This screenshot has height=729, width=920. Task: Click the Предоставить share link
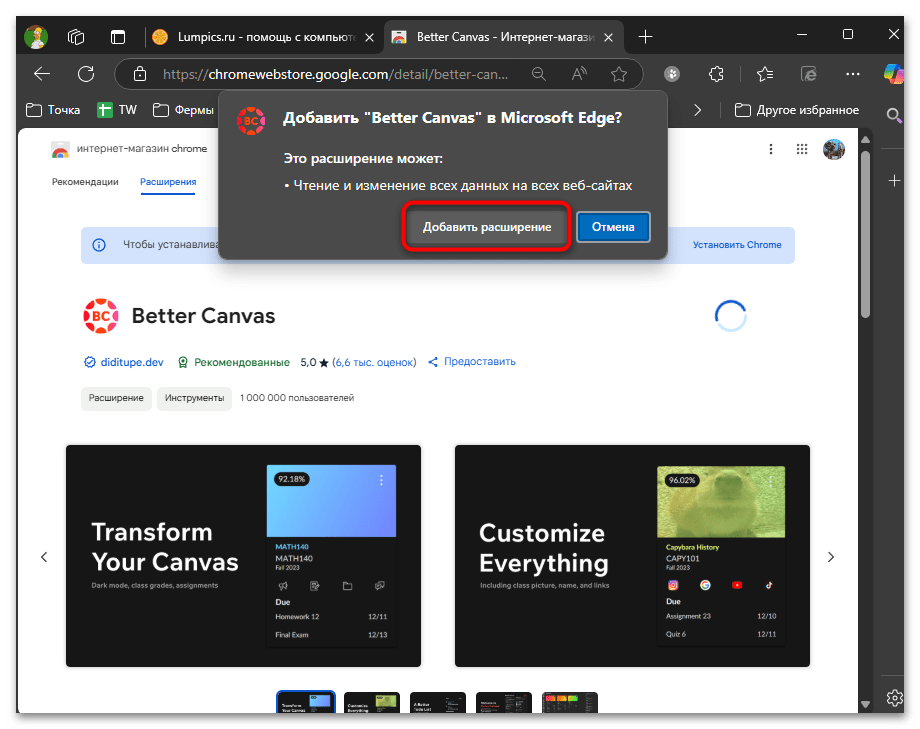click(472, 362)
